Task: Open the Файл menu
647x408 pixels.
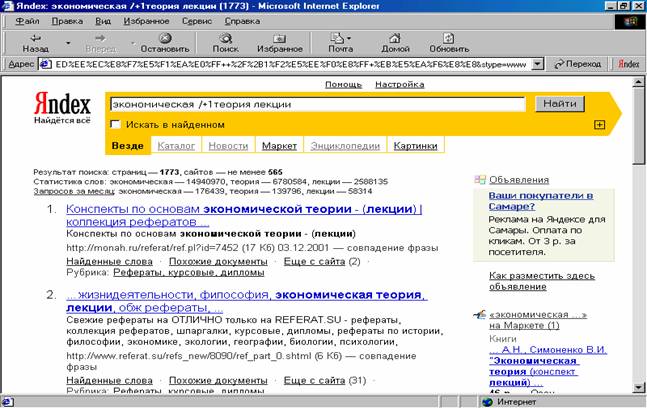Action: click(x=27, y=21)
